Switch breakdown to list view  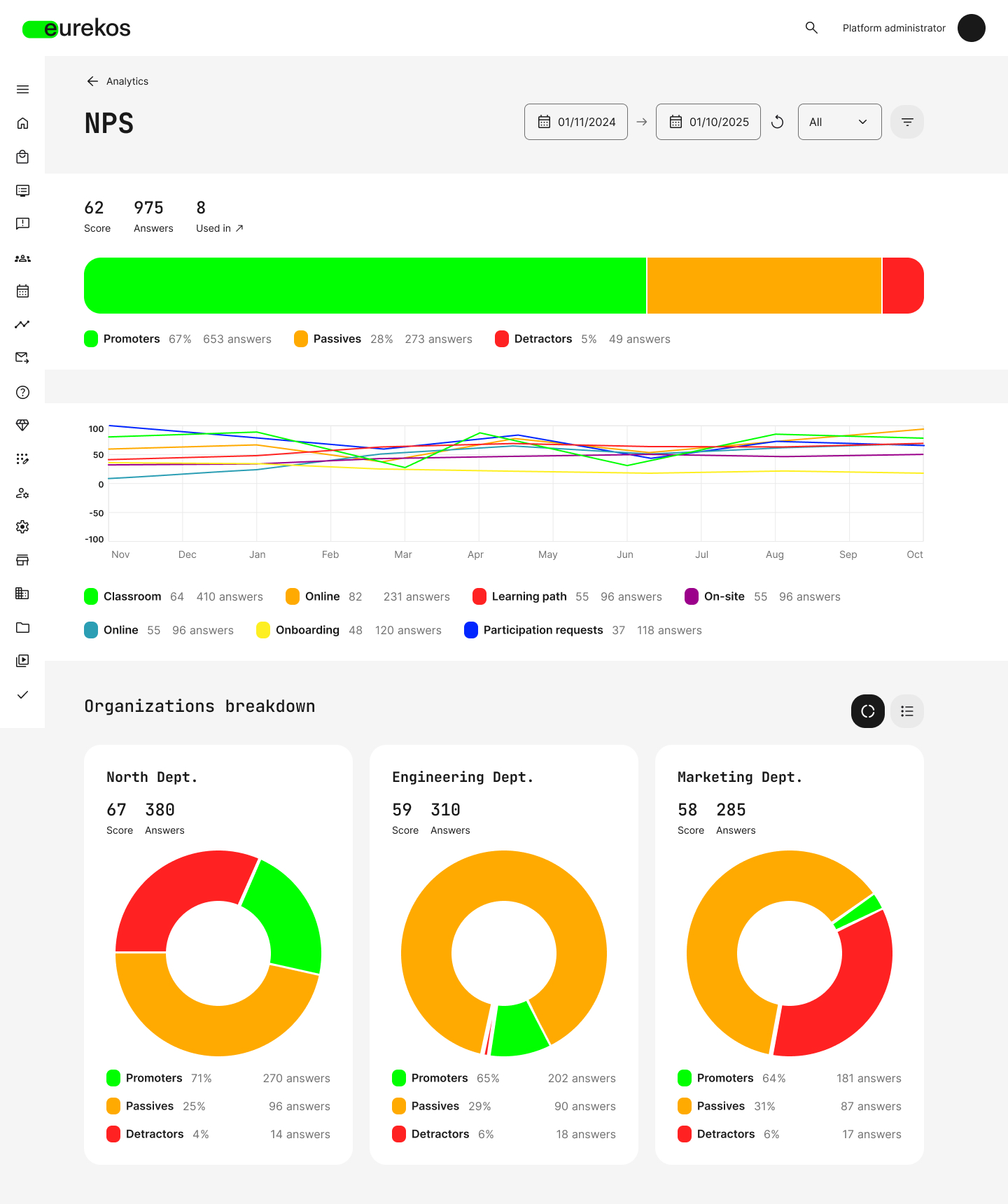pos(907,711)
